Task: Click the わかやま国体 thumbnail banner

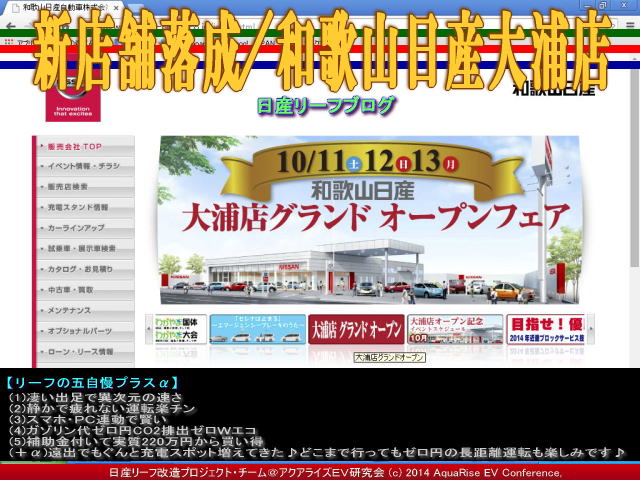Action: [180, 329]
